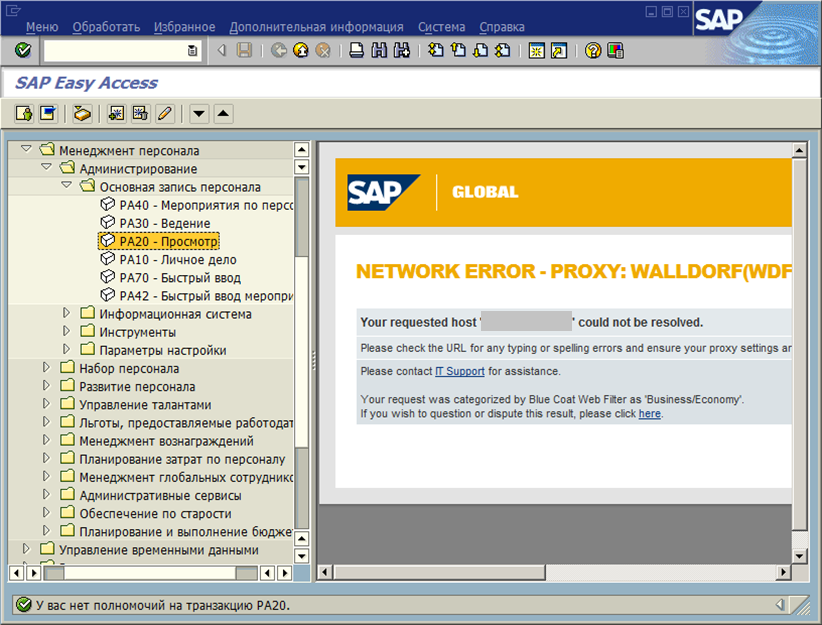Select PA42 - Быстрый ввод мероприятий

(196, 296)
